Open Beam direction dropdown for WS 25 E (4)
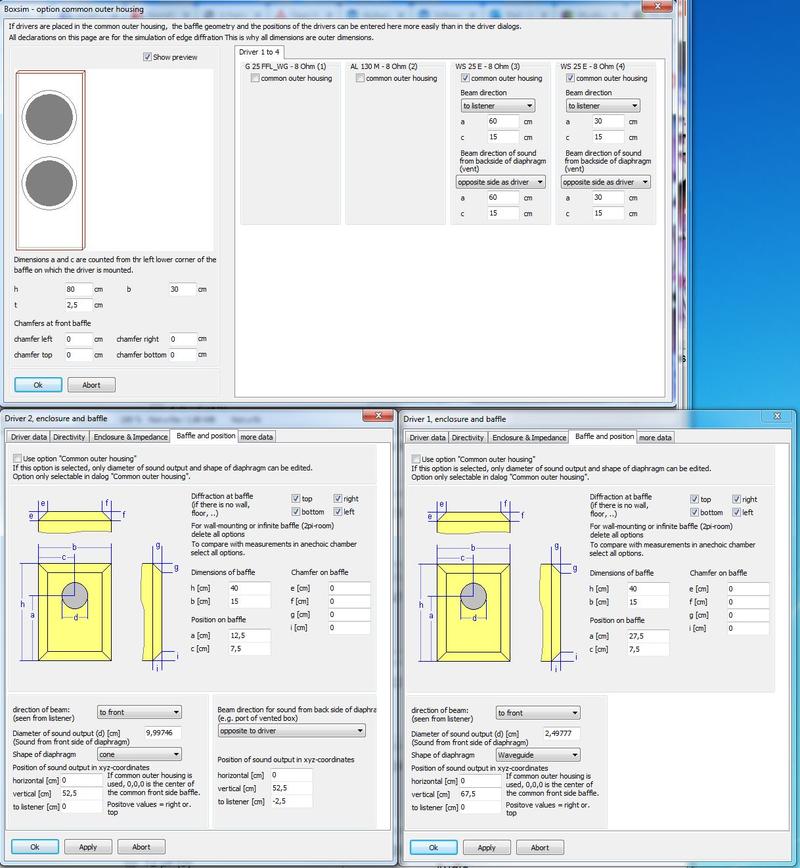 [x=602, y=105]
